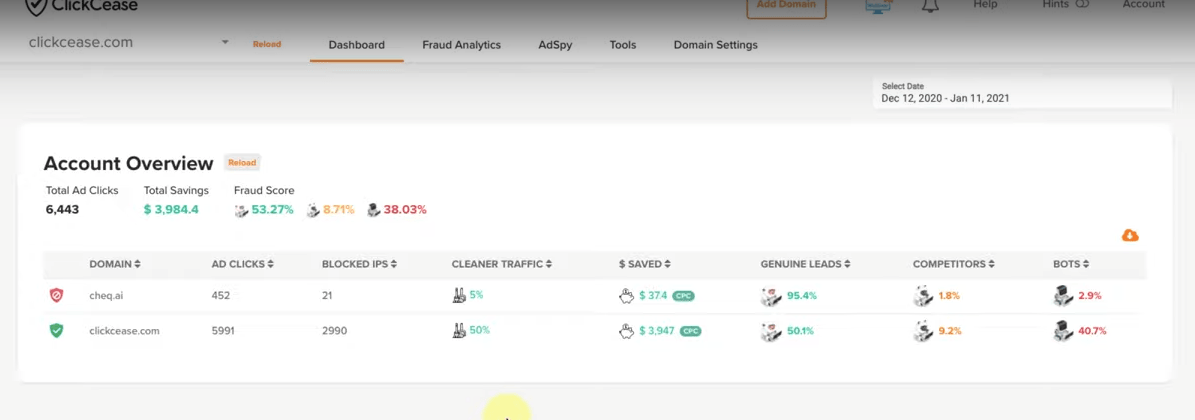The height and width of the screenshot is (420, 1195).
Task: Open the Help menu
Action: coord(985,5)
